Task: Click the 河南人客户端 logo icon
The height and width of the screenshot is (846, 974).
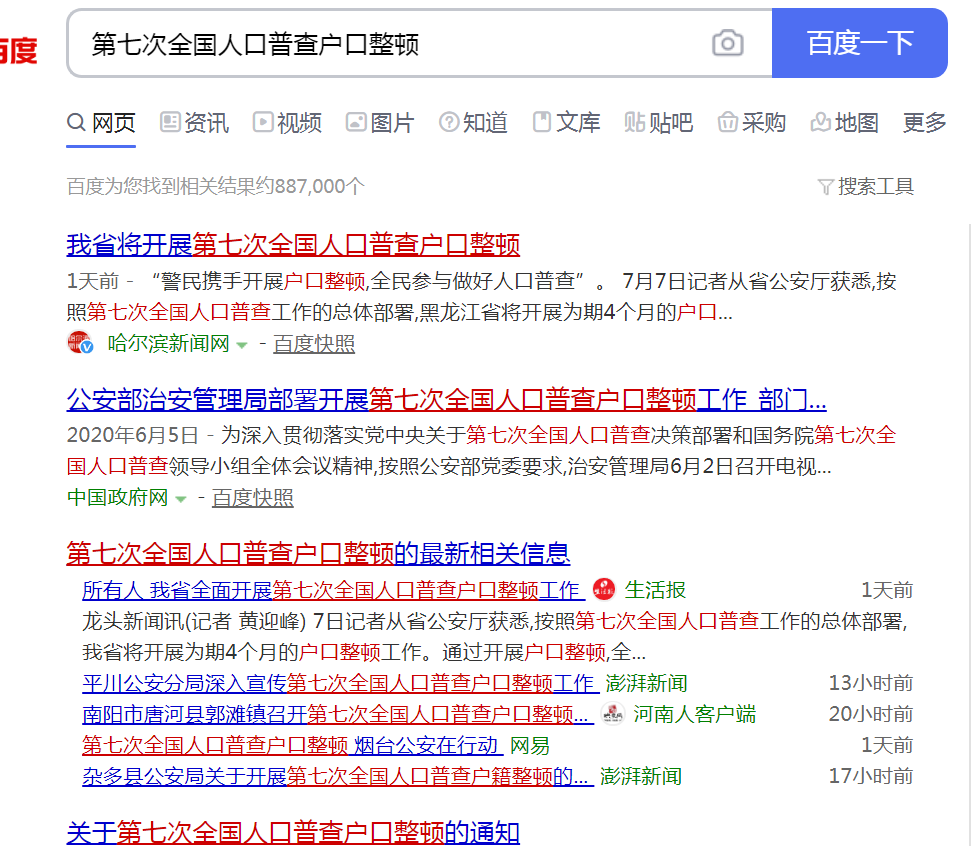Action: tap(613, 714)
